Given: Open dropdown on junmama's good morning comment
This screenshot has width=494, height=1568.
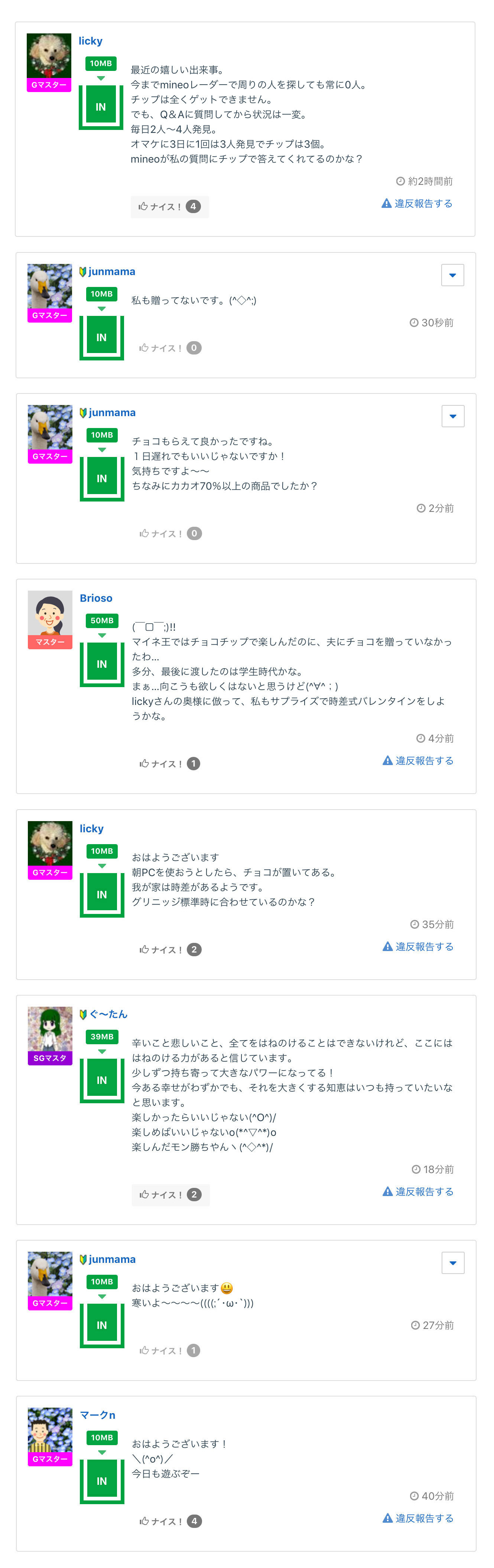Looking at the screenshot, I should (x=452, y=1263).
